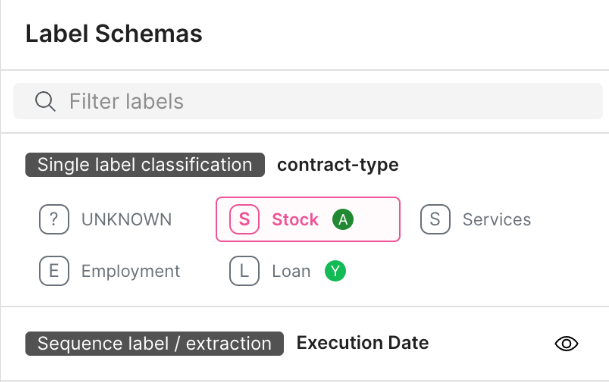
Task: Select the Stock label option
Action: tap(308, 219)
